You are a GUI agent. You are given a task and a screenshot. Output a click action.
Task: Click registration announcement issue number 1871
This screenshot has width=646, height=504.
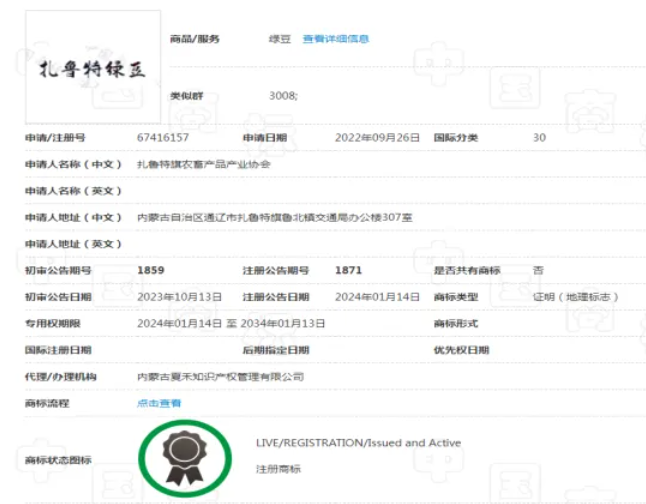348,270
